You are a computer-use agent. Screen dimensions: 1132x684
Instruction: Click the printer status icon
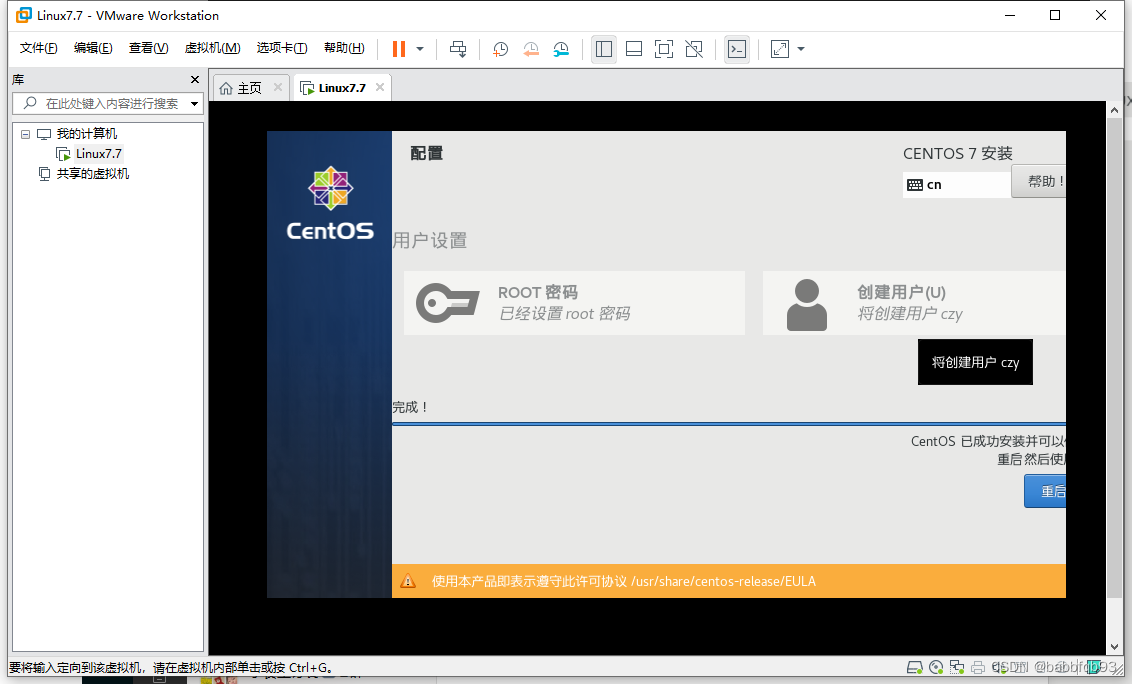tap(978, 667)
